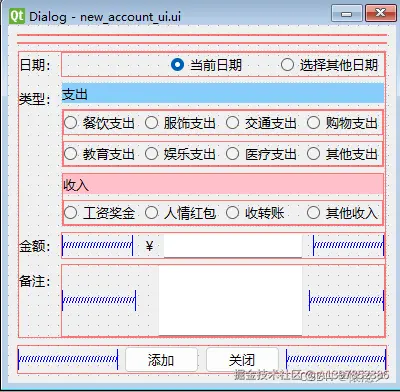This screenshot has width=400, height=392.
Task: Click the 类型: label
Action: tap(35, 99)
